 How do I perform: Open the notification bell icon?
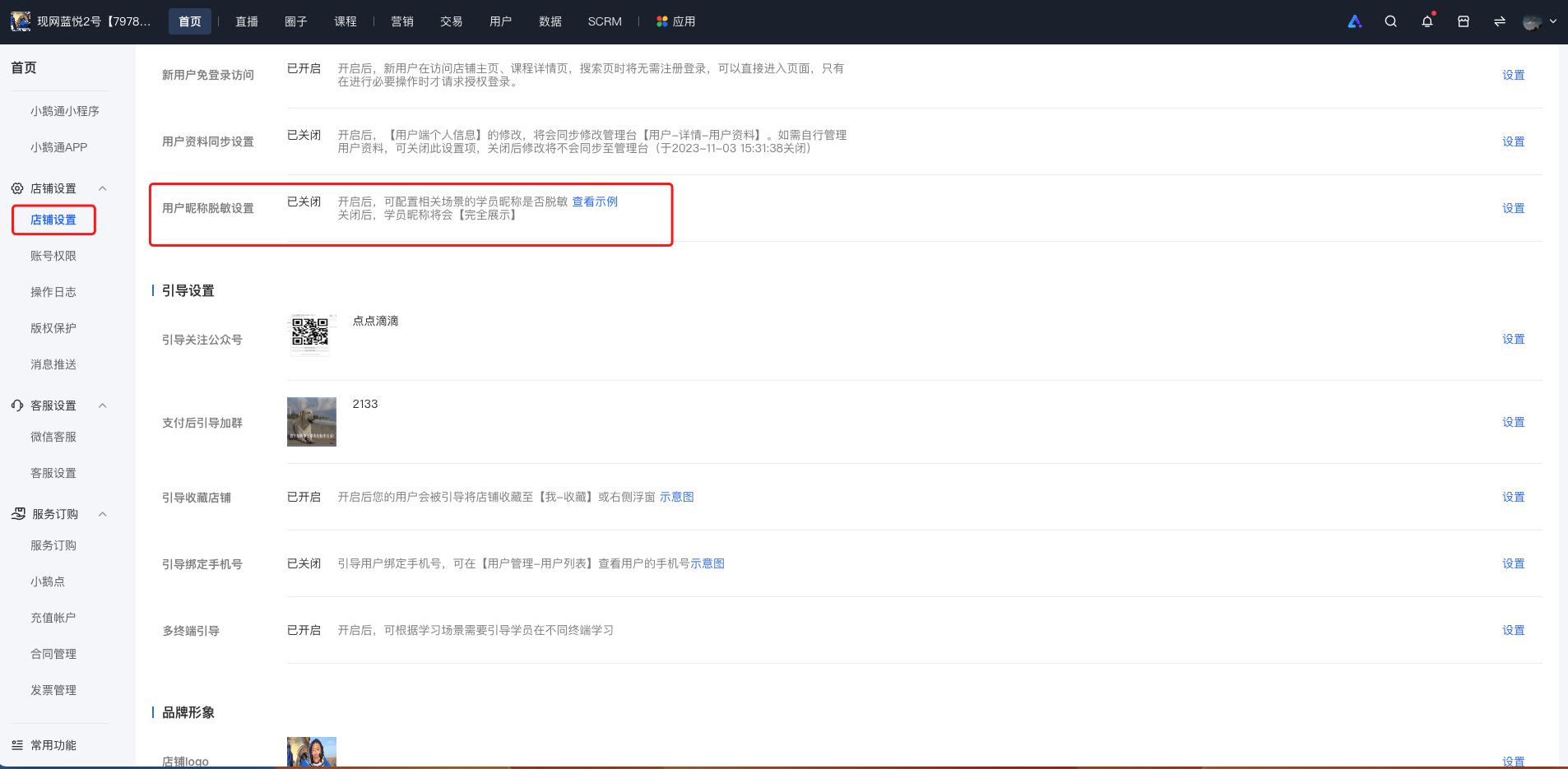1427,21
